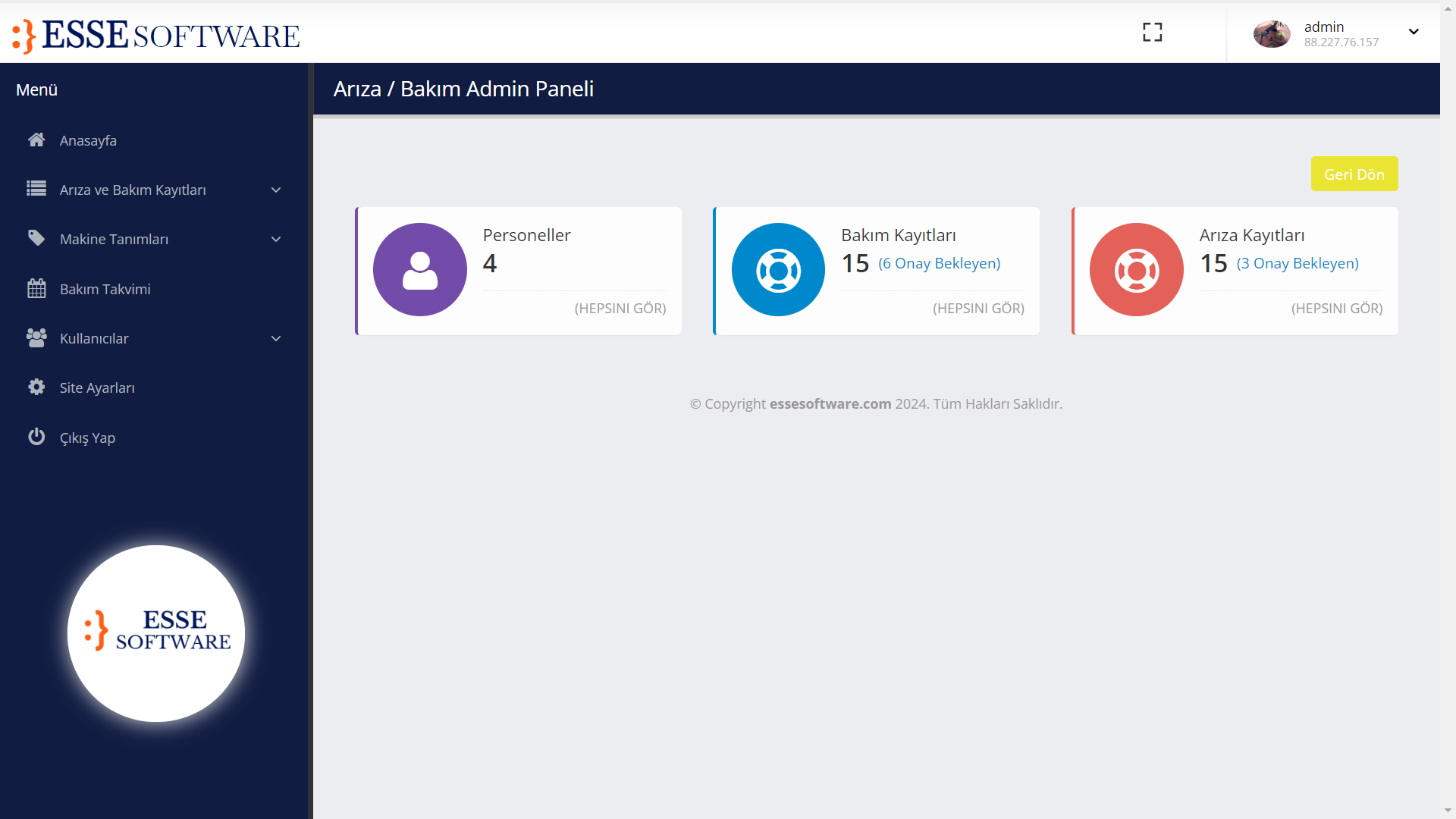Expand the Arıza ve Bakım Kayıtları submenu chevron

(276, 190)
